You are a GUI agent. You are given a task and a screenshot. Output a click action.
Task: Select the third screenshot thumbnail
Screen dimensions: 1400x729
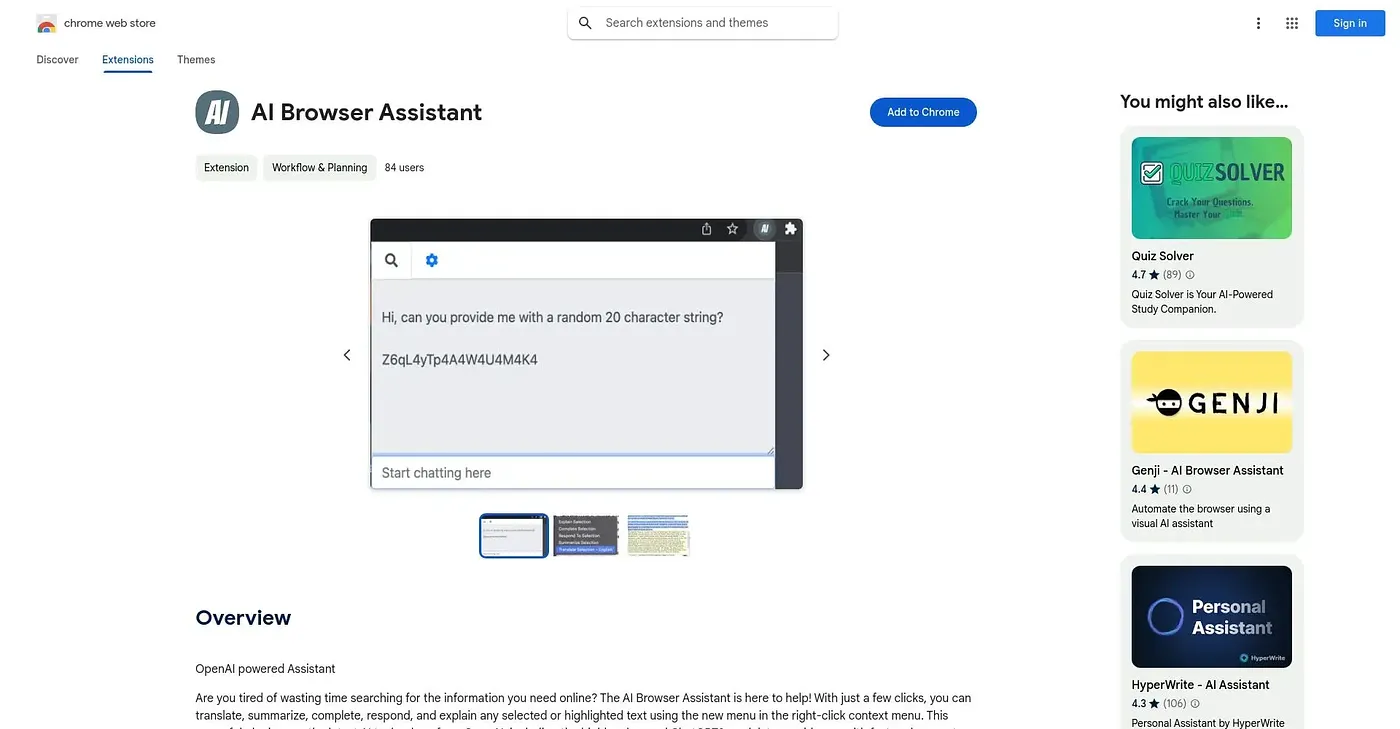click(659, 535)
